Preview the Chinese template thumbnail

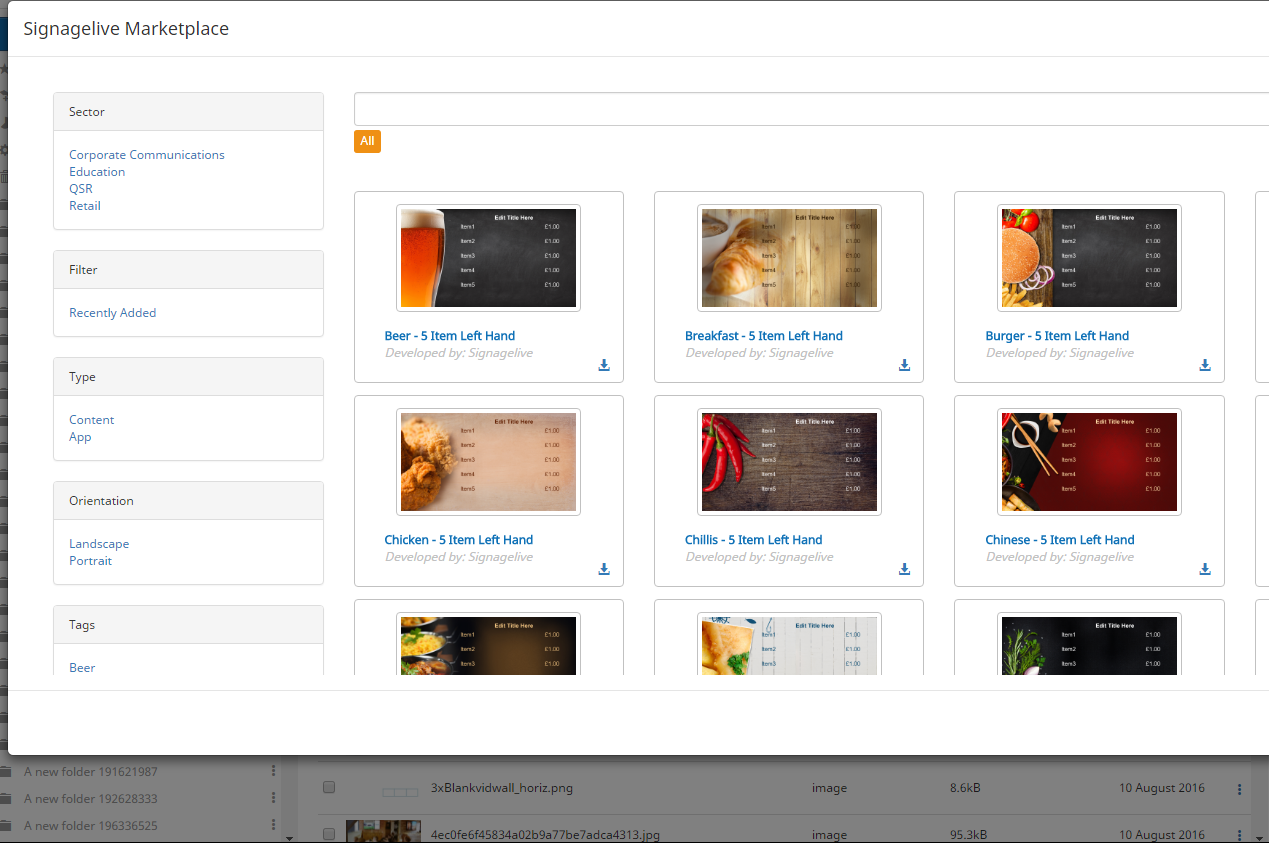(1090, 462)
